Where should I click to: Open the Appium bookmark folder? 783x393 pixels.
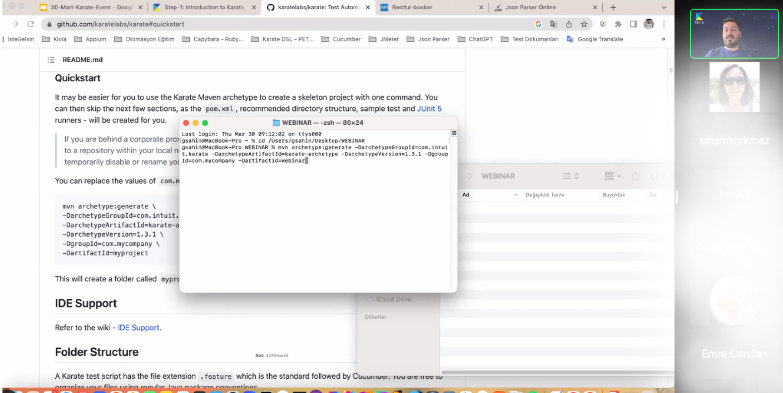click(x=90, y=39)
